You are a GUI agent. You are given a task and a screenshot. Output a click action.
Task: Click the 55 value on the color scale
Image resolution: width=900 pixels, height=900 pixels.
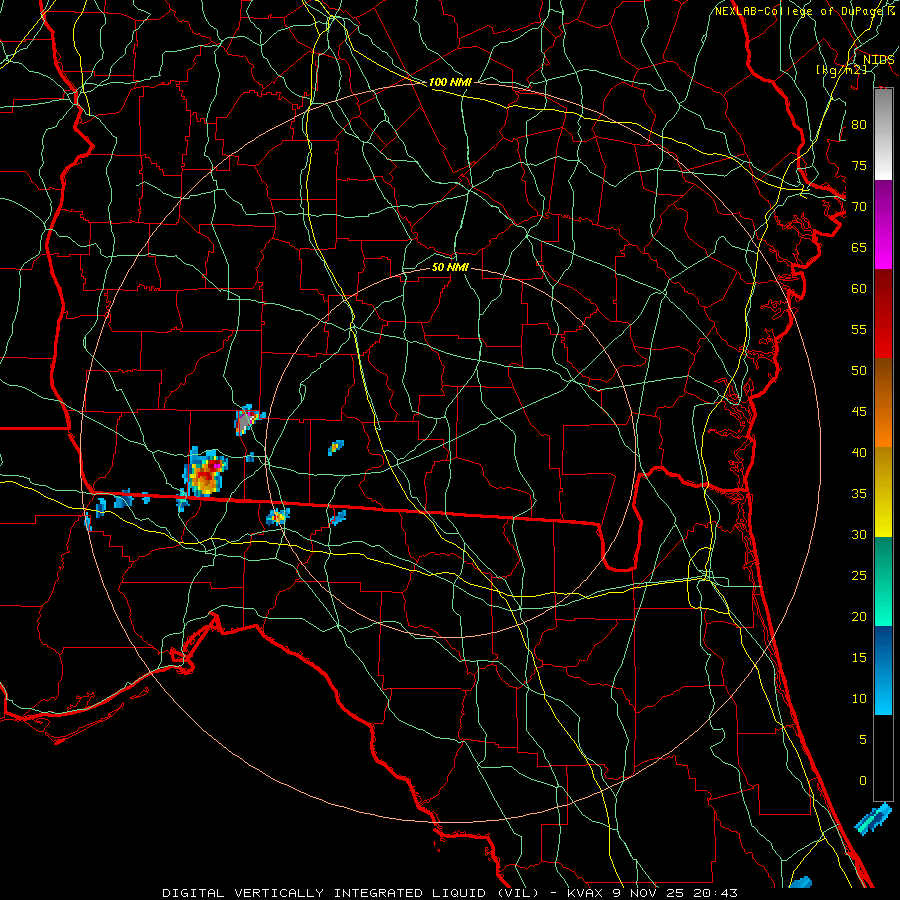[859, 329]
